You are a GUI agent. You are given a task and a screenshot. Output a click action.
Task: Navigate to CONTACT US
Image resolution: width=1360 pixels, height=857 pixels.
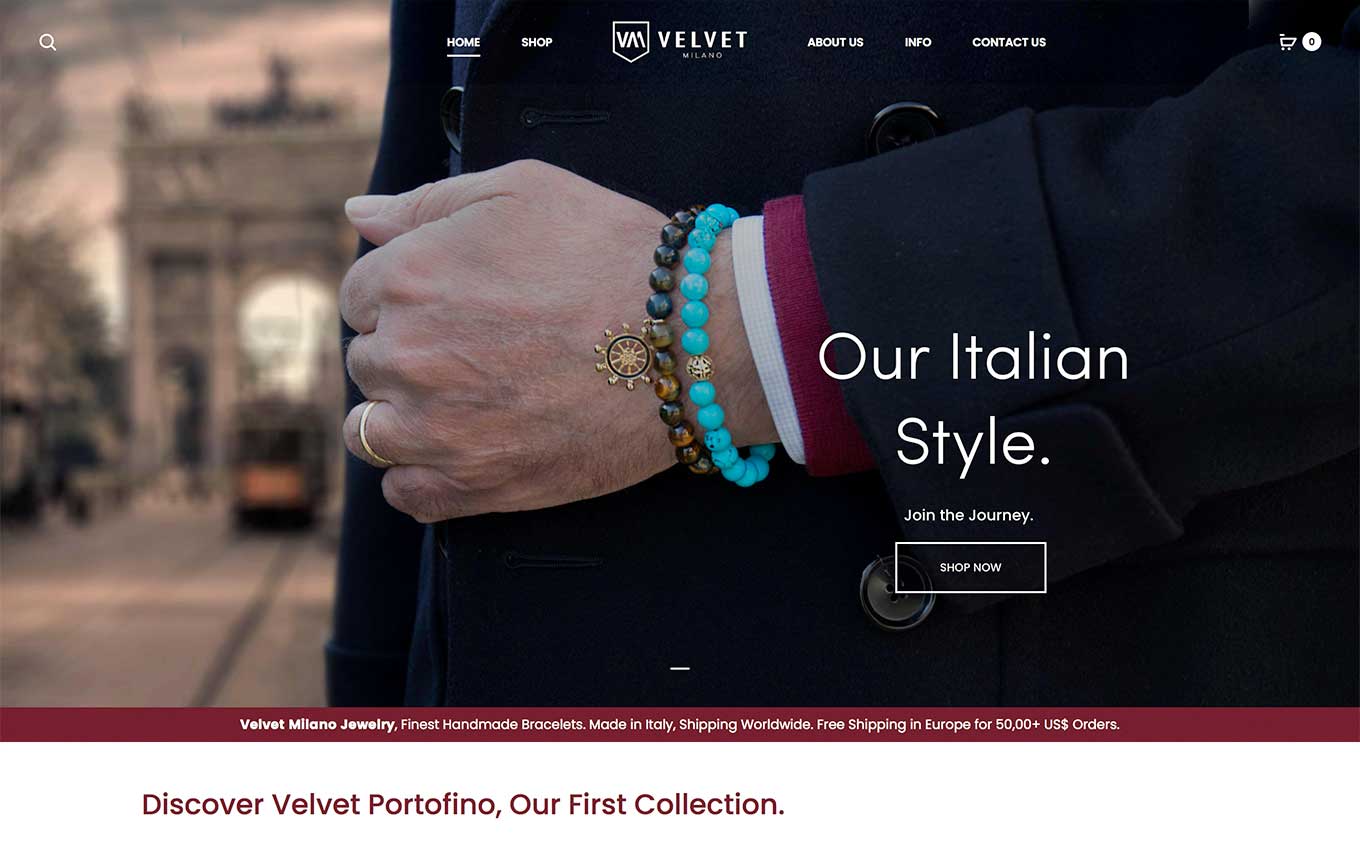point(1009,42)
